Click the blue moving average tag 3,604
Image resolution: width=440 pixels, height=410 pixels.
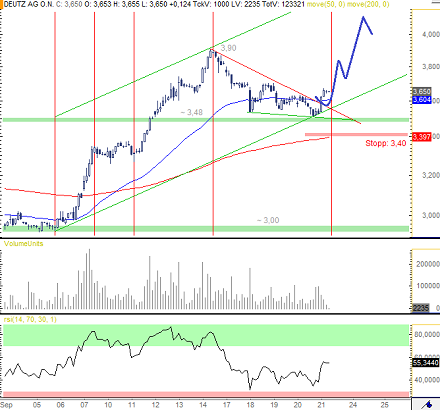pyautogui.click(x=422, y=100)
